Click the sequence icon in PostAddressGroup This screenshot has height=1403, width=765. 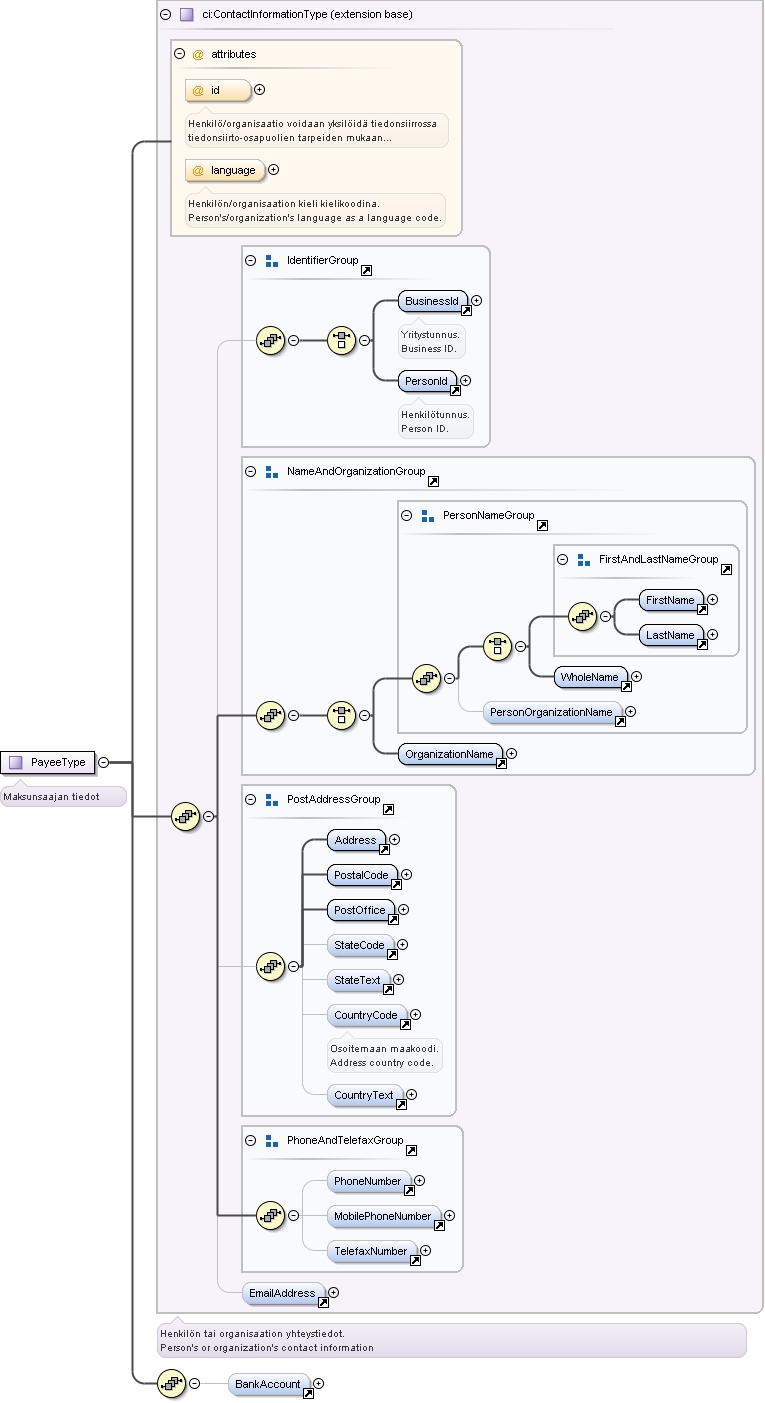click(x=271, y=966)
